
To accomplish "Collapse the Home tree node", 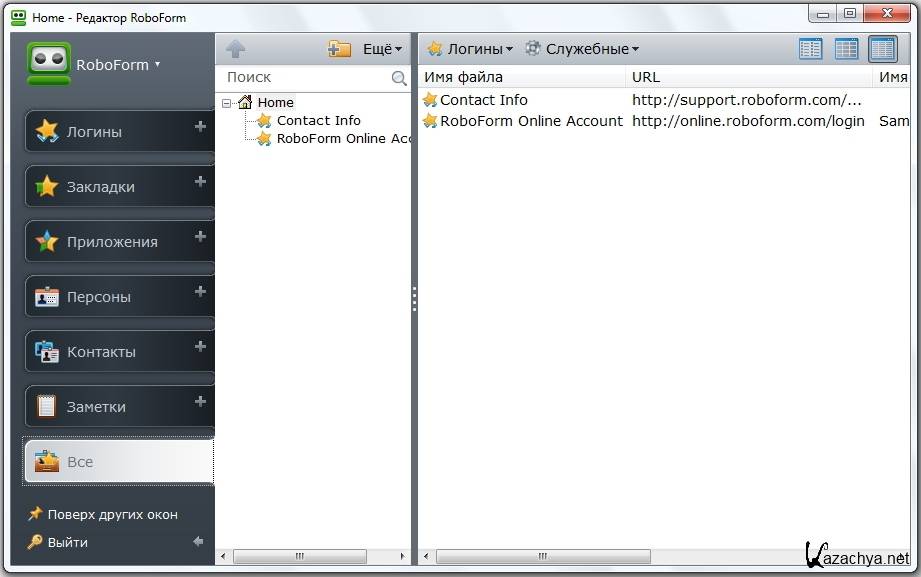I will [227, 102].
